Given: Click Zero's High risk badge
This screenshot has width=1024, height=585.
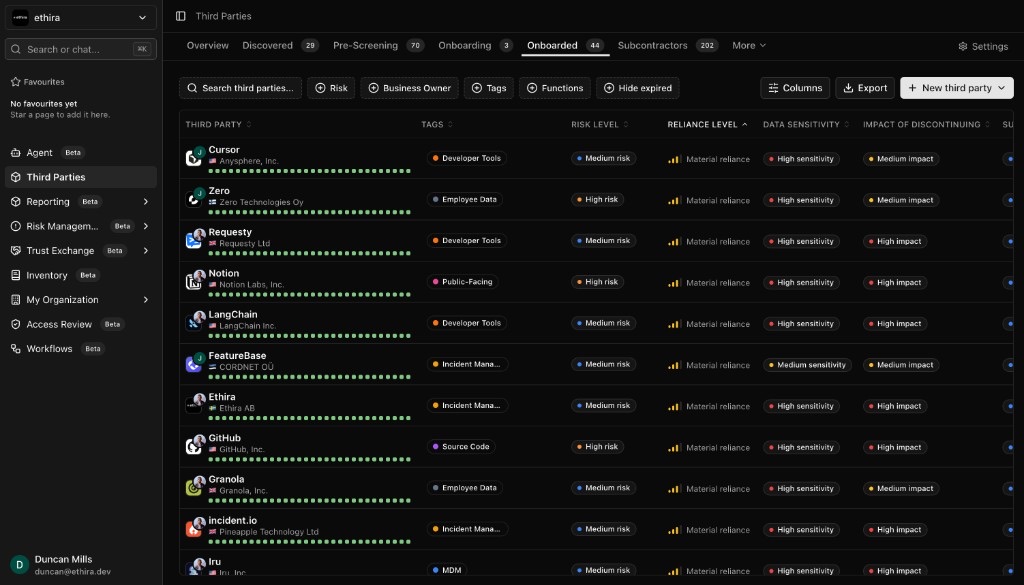Looking at the screenshot, I should tap(597, 200).
